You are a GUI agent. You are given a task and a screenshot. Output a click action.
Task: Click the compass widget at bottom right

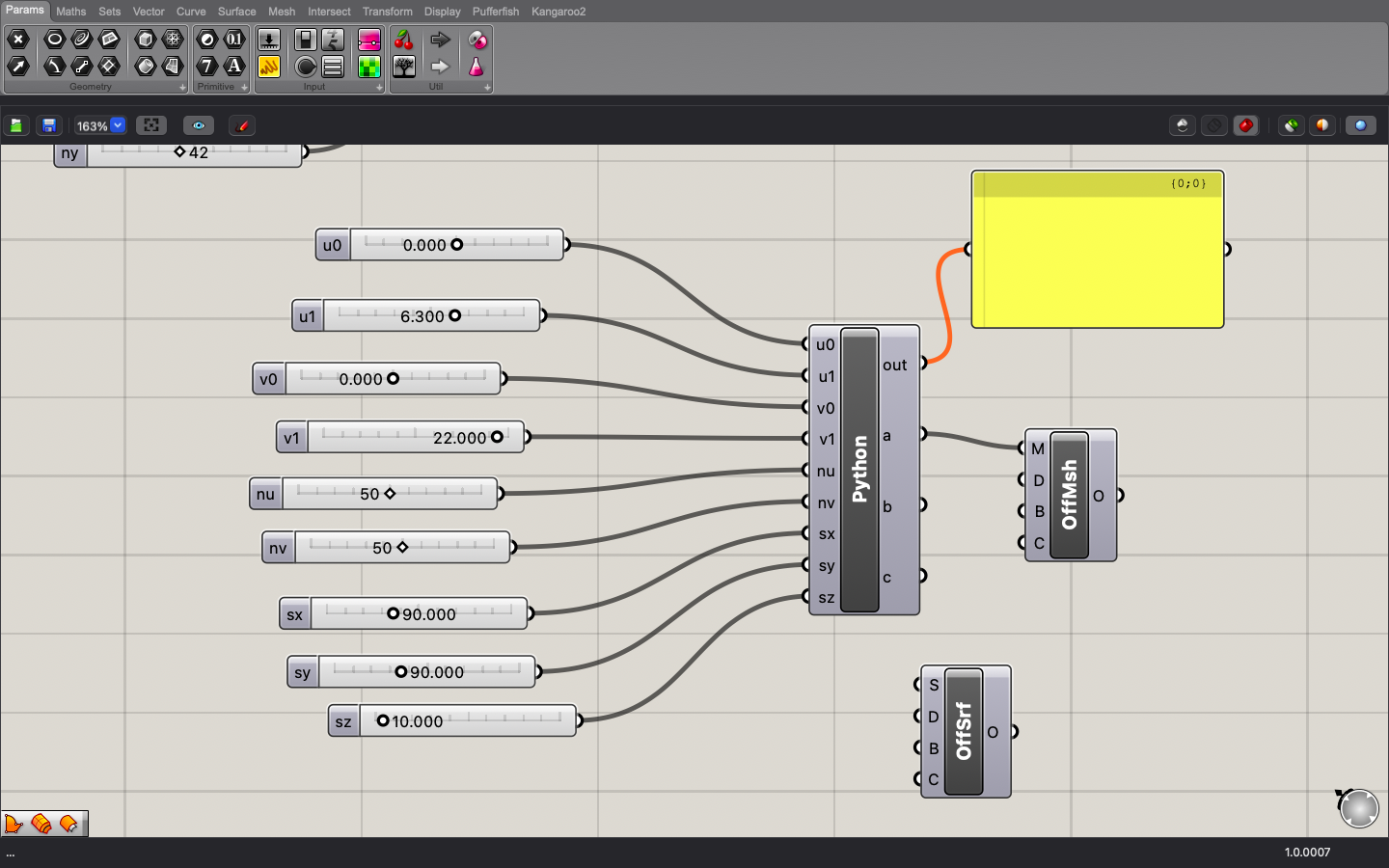pos(1358,807)
